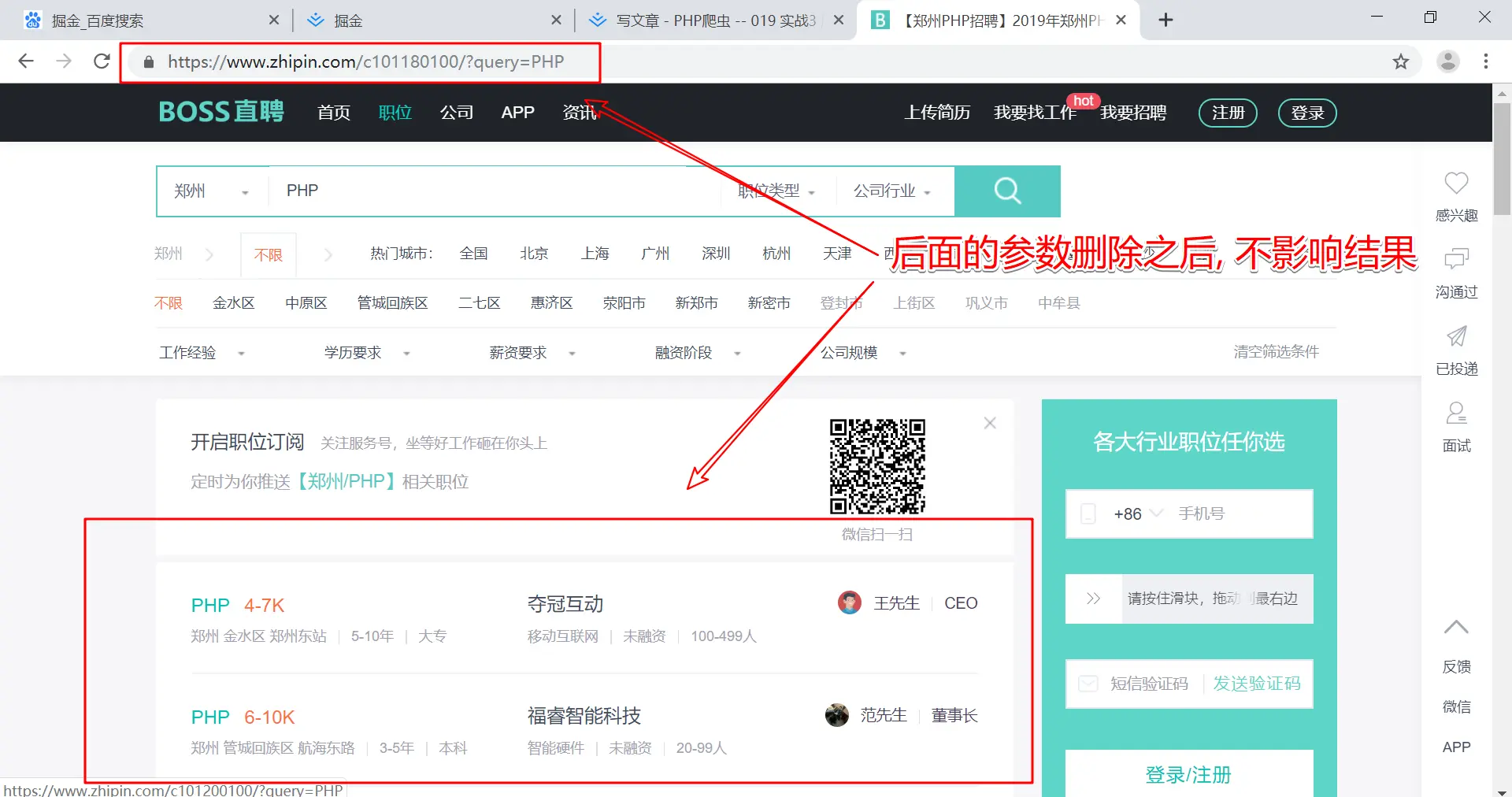This screenshot has width=1512, height=797.
Task: Select 职位 in the navigation bar
Action: coord(395,113)
